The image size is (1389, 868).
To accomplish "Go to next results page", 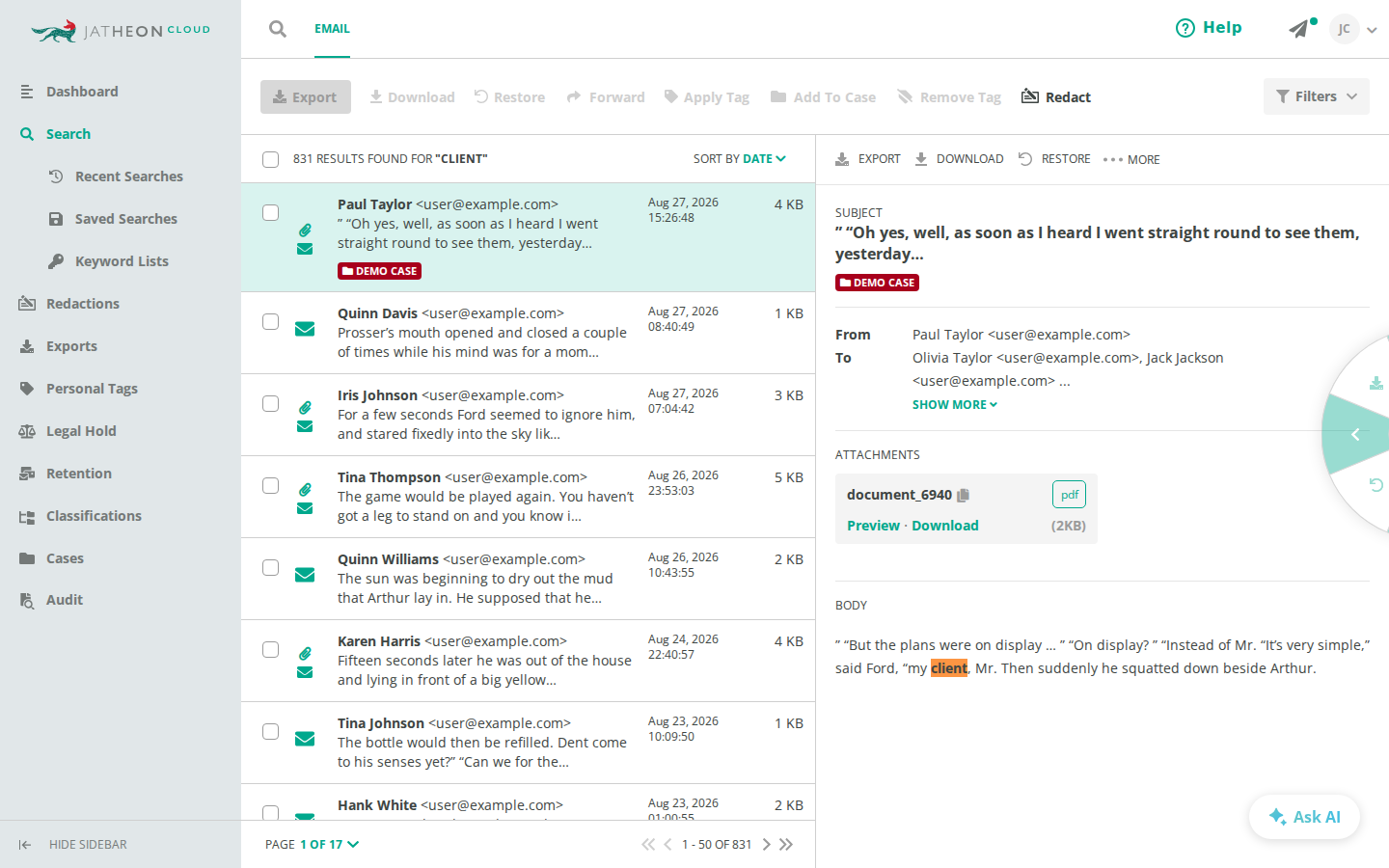I will pos(767,844).
